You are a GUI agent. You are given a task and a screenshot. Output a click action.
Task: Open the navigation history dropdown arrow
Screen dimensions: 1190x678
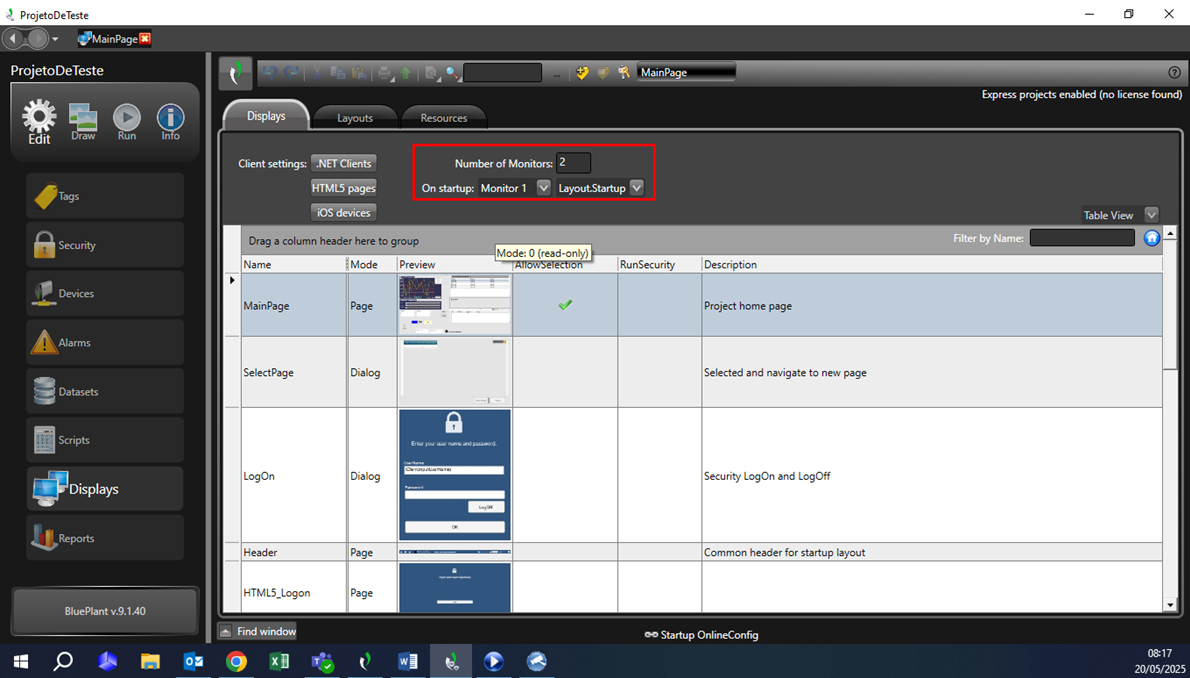[x=55, y=39]
